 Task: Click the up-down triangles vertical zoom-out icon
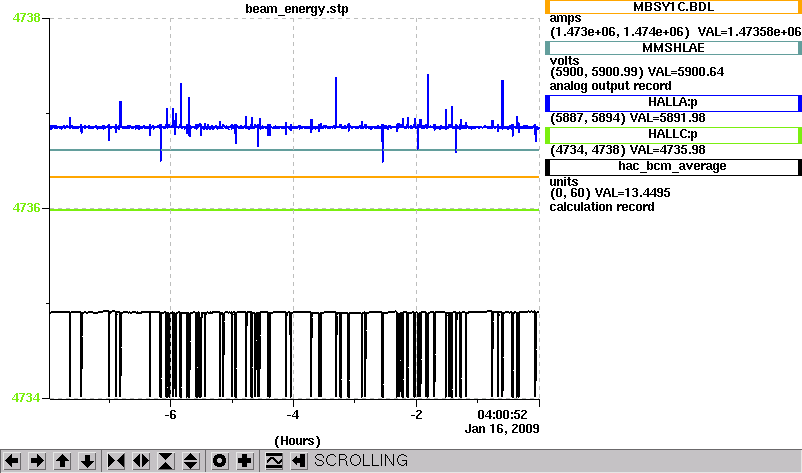tap(191, 461)
